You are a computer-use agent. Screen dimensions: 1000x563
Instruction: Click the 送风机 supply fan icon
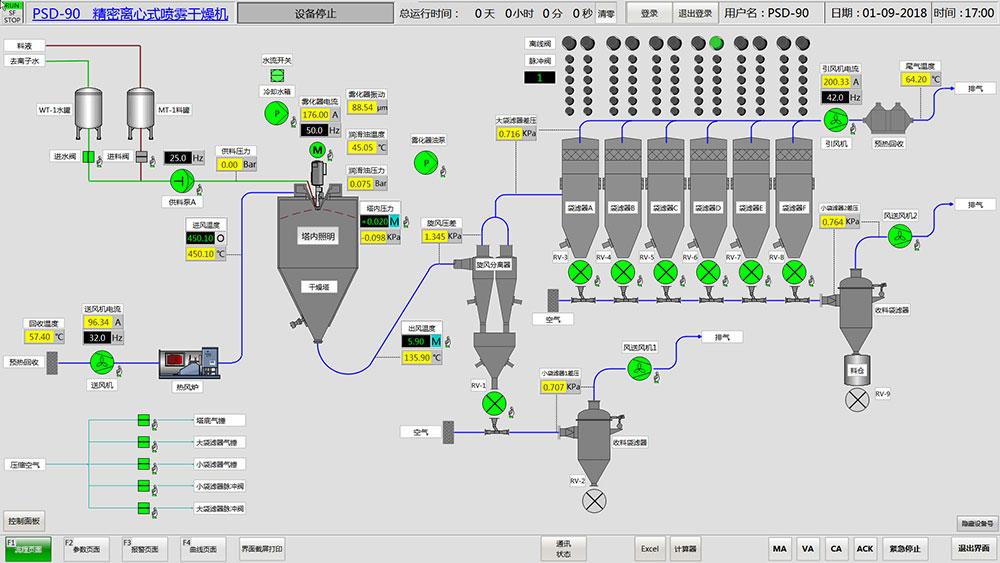(x=101, y=361)
